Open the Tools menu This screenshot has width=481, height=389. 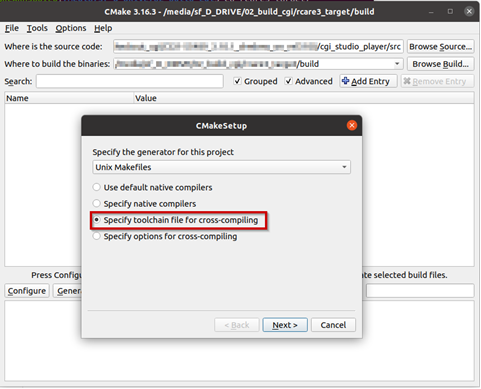click(x=37, y=28)
